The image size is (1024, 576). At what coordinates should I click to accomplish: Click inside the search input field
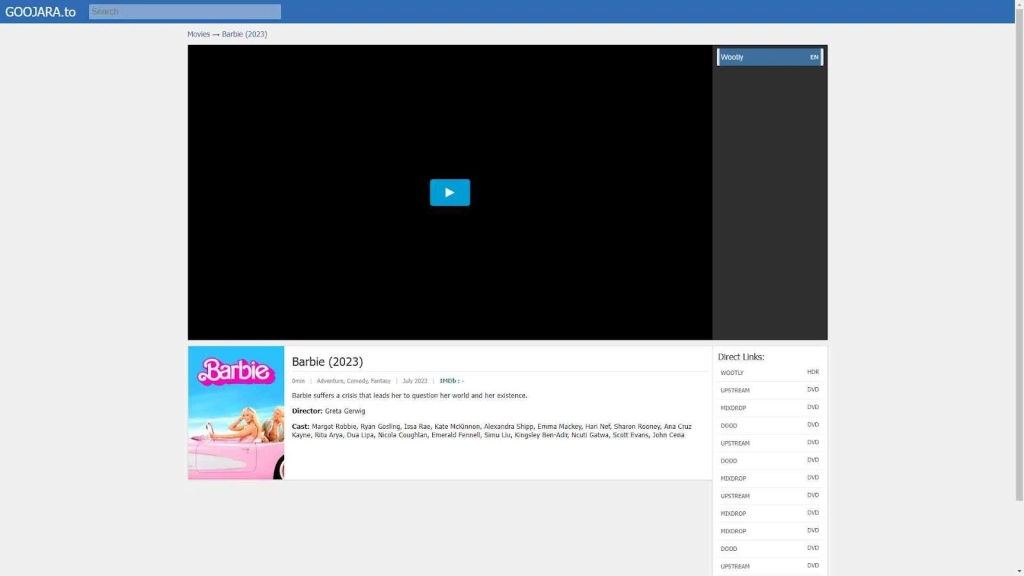(x=183, y=11)
